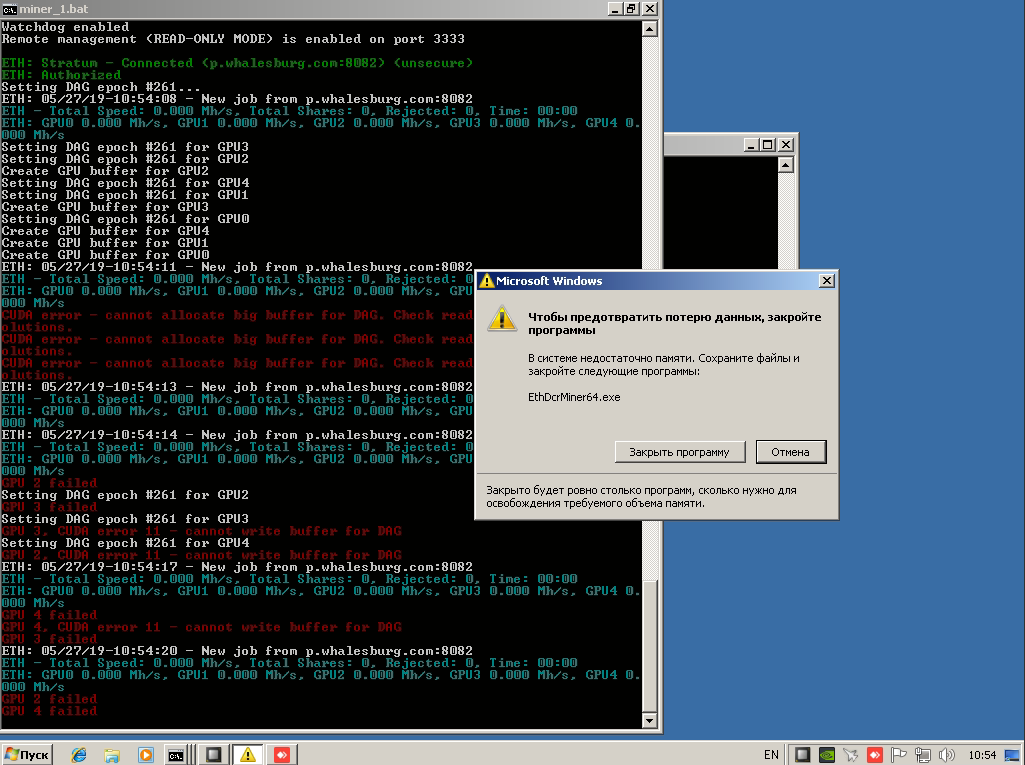This screenshot has height=765, width=1025.
Task: Open the file explorer folder icon
Action: tap(112, 755)
